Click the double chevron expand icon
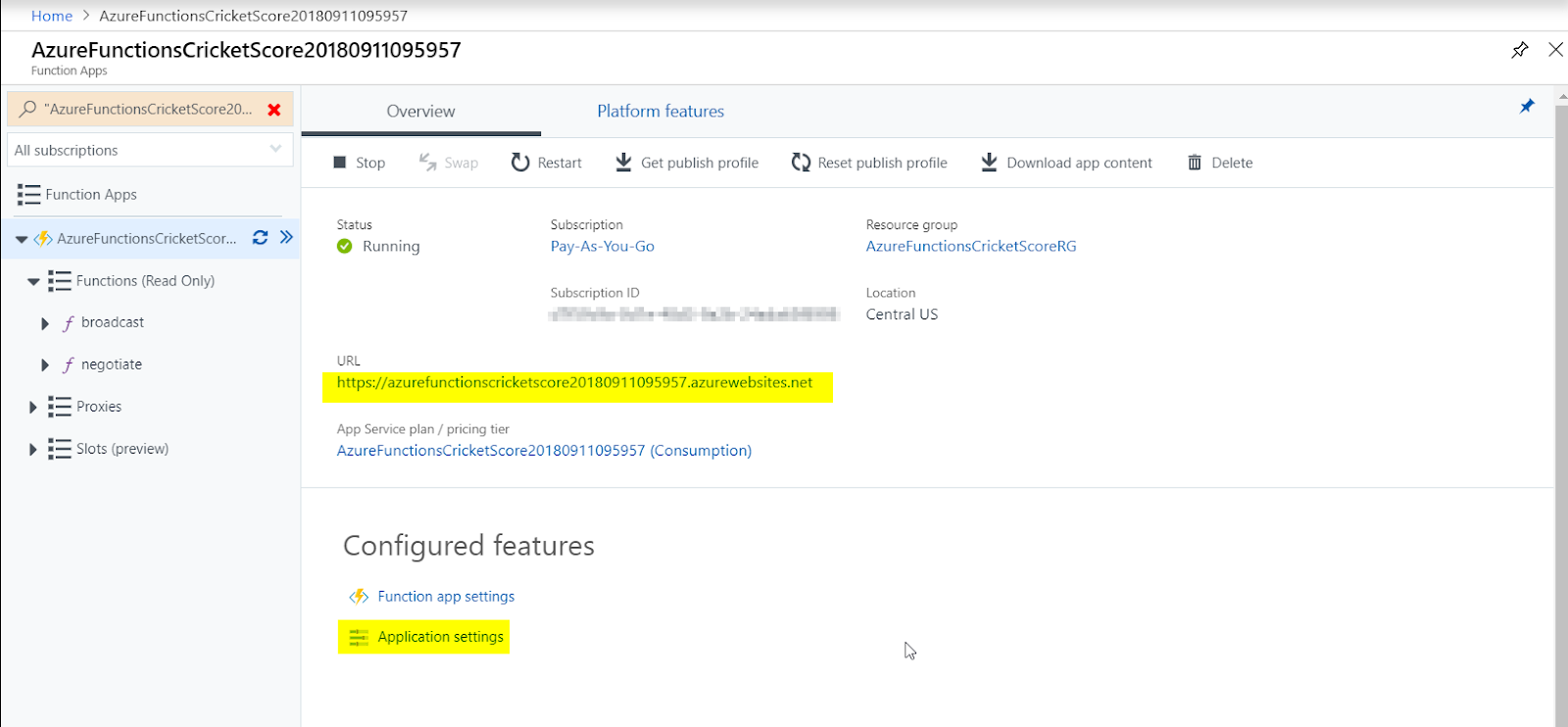 tap(286, 237)
